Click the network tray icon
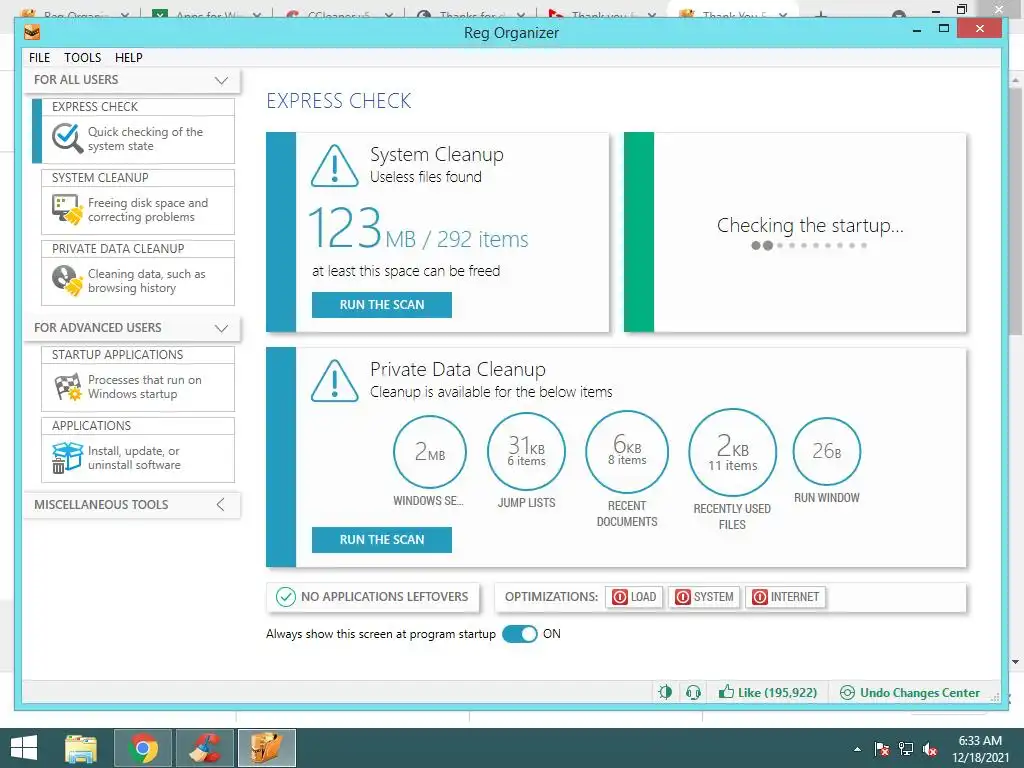 tap(906, 749)
